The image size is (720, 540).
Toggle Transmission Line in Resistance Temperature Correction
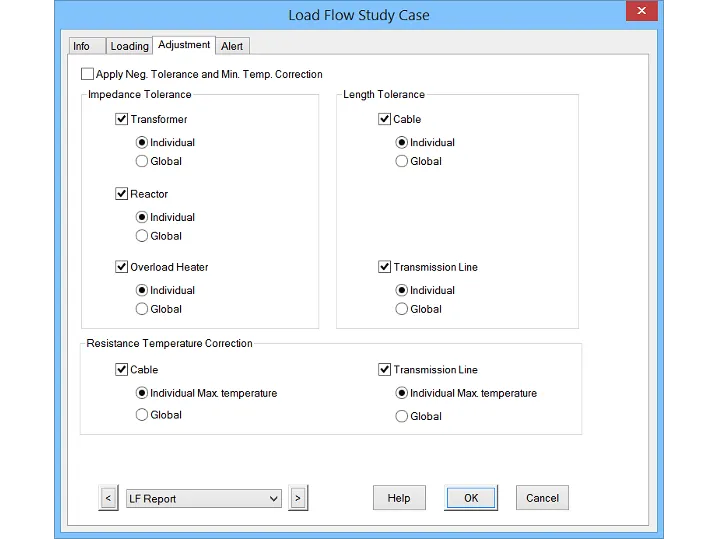coord(384,370)
